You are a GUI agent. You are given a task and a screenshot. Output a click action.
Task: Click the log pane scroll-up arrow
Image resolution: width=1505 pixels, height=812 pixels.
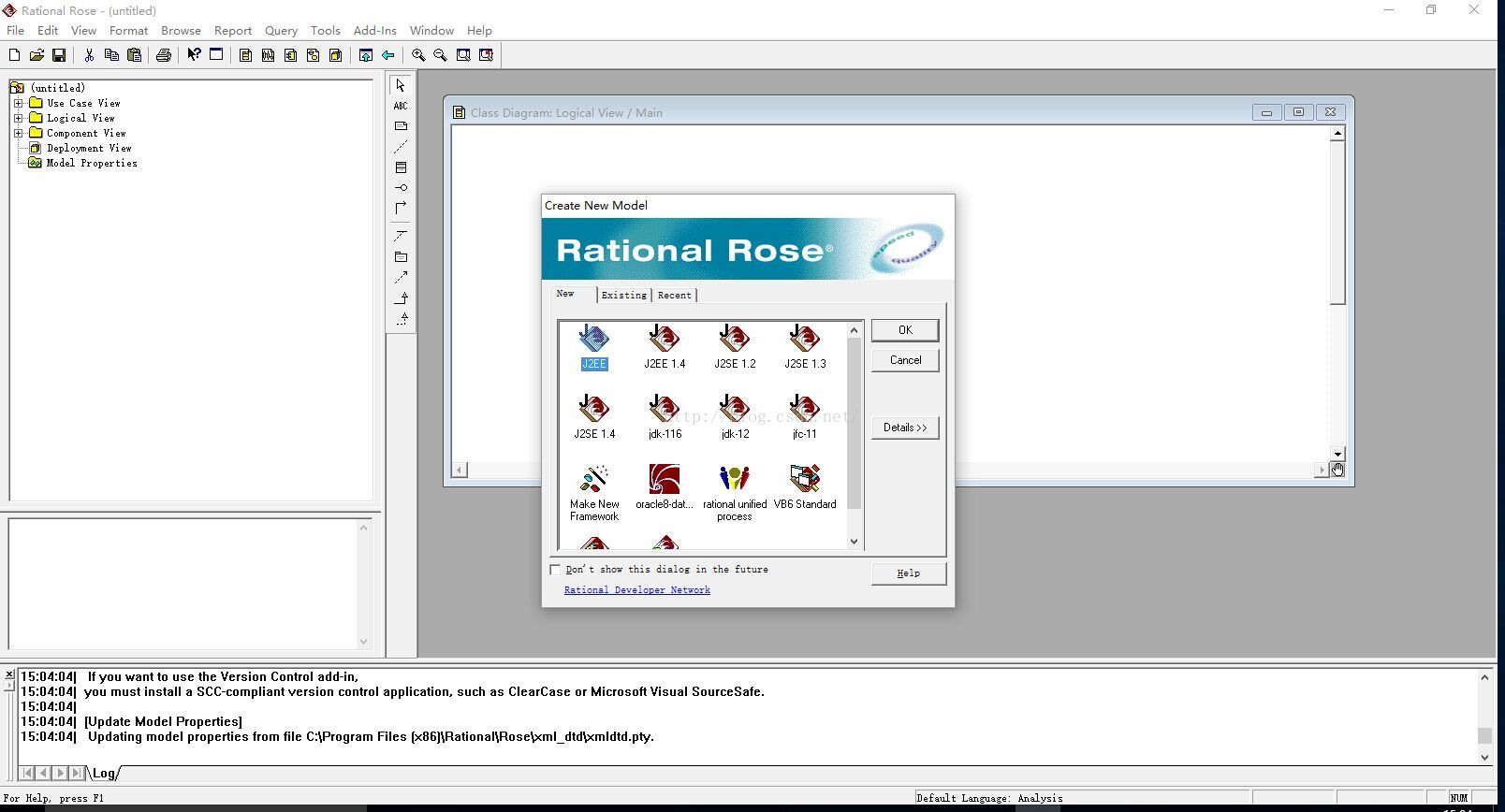[1484, 677]
